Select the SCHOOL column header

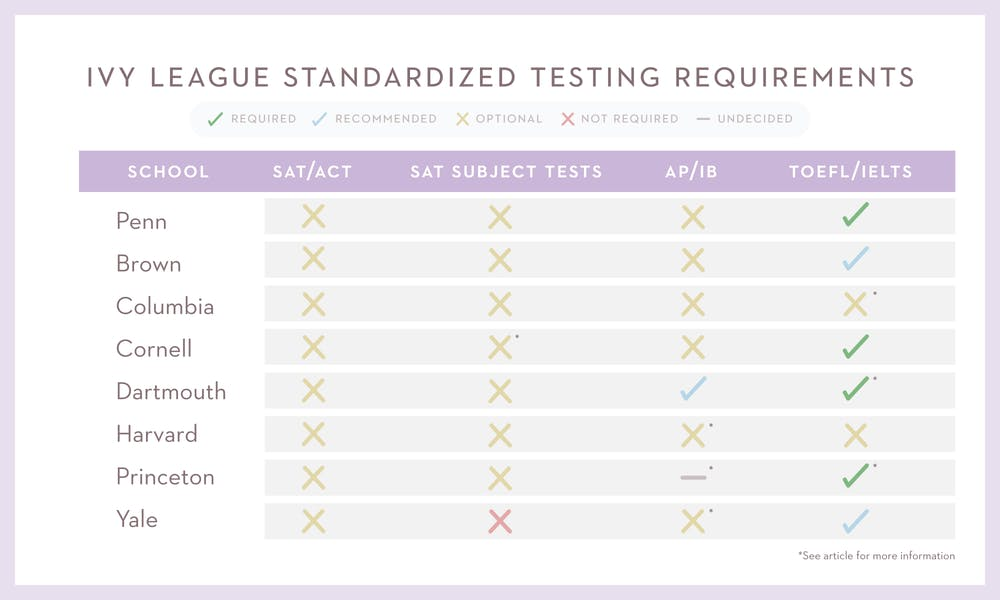coord(168,172)
